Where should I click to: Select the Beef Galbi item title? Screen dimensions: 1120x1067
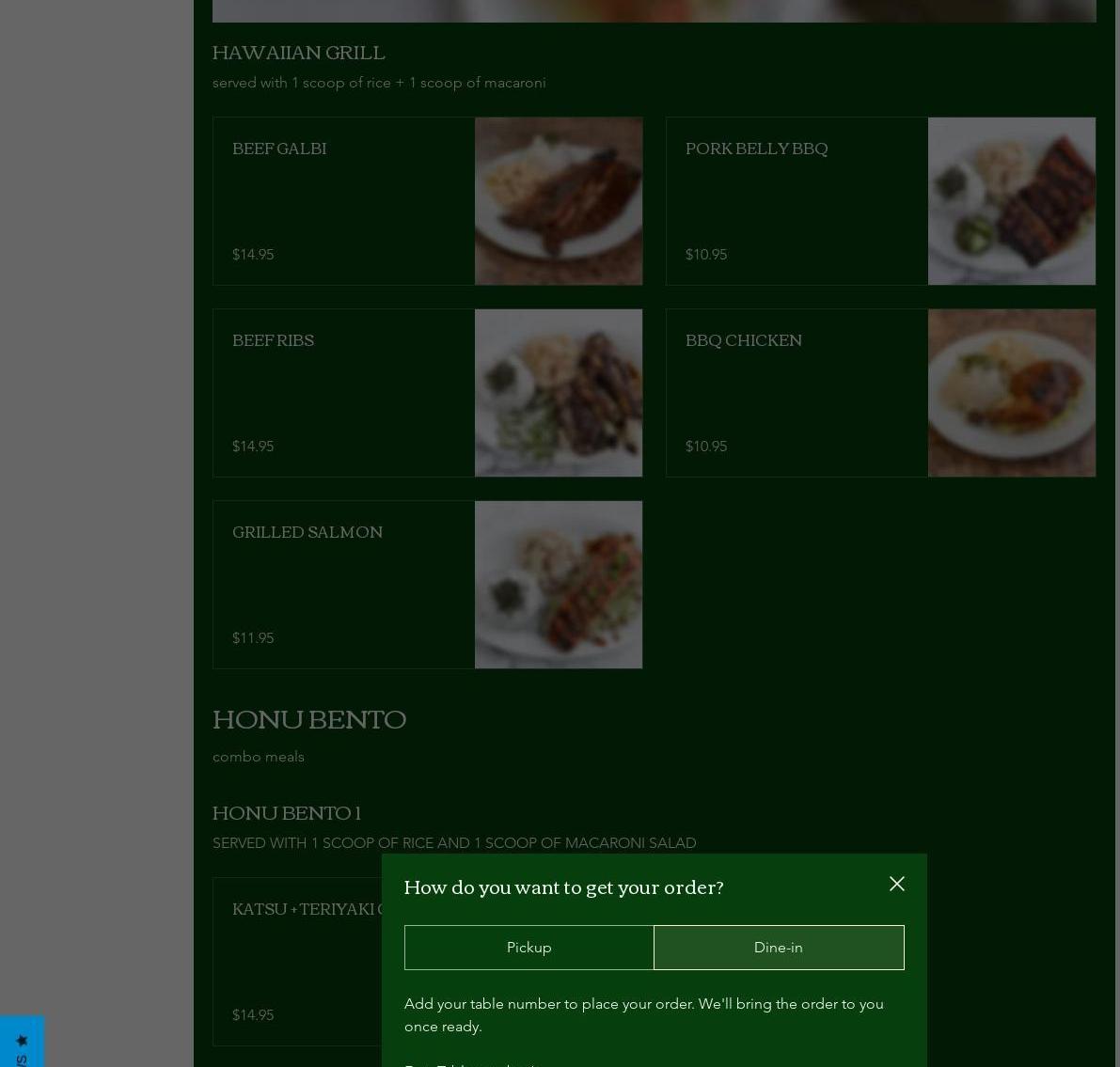(x=279, y=149)
